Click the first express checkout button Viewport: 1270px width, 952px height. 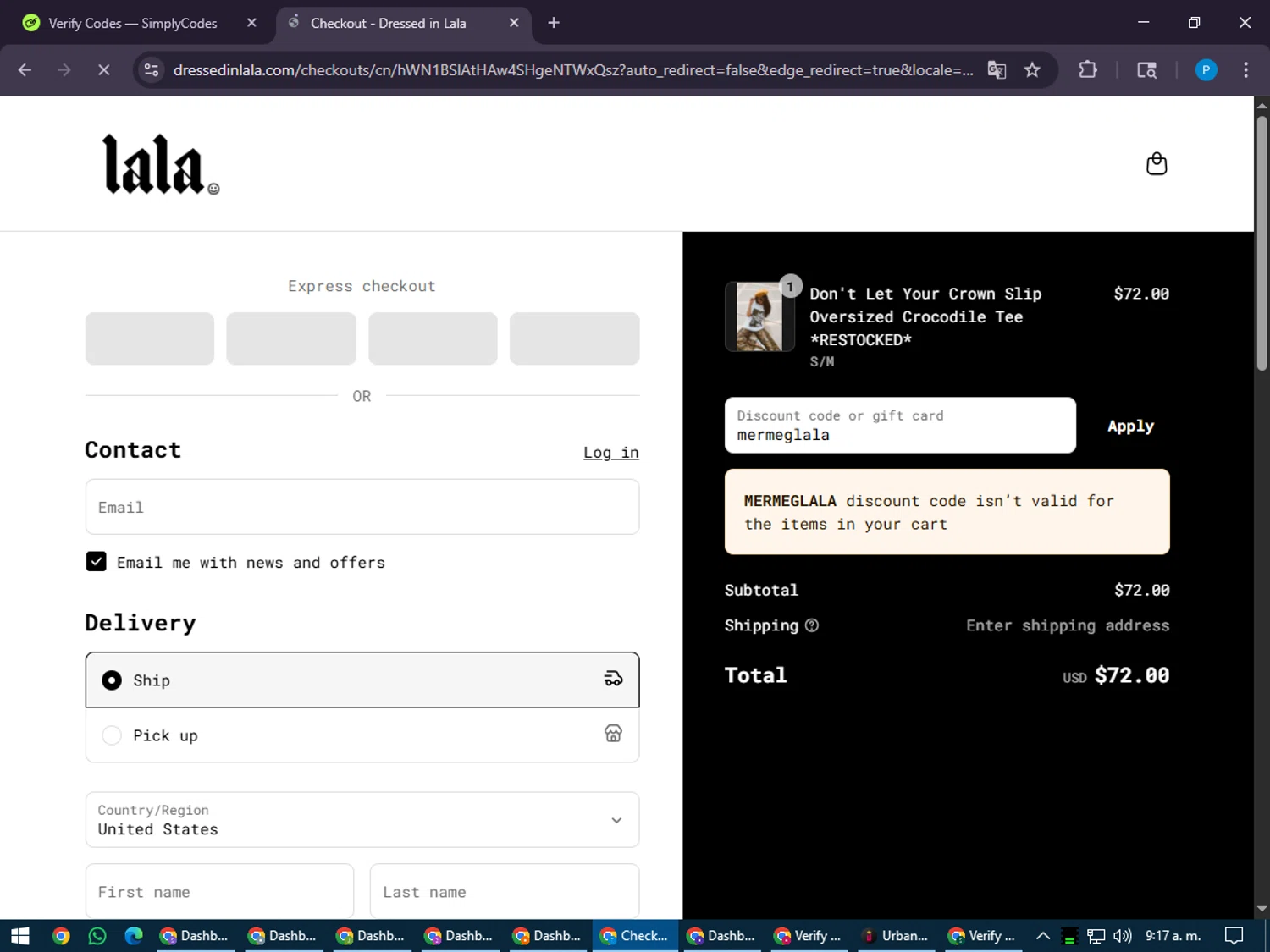pyautogui.click(x=150, y=338)
